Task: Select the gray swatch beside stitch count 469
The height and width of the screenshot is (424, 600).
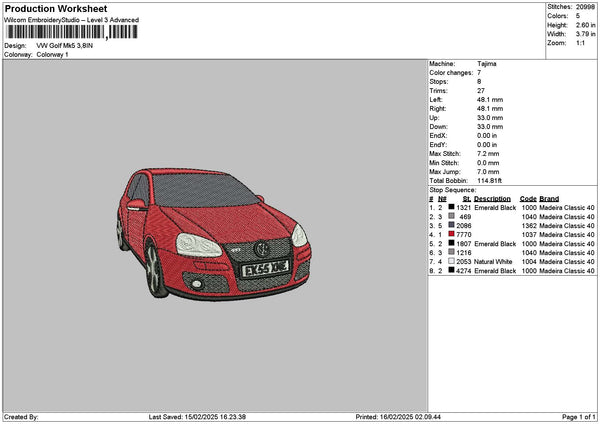Action: click(452, 216)
